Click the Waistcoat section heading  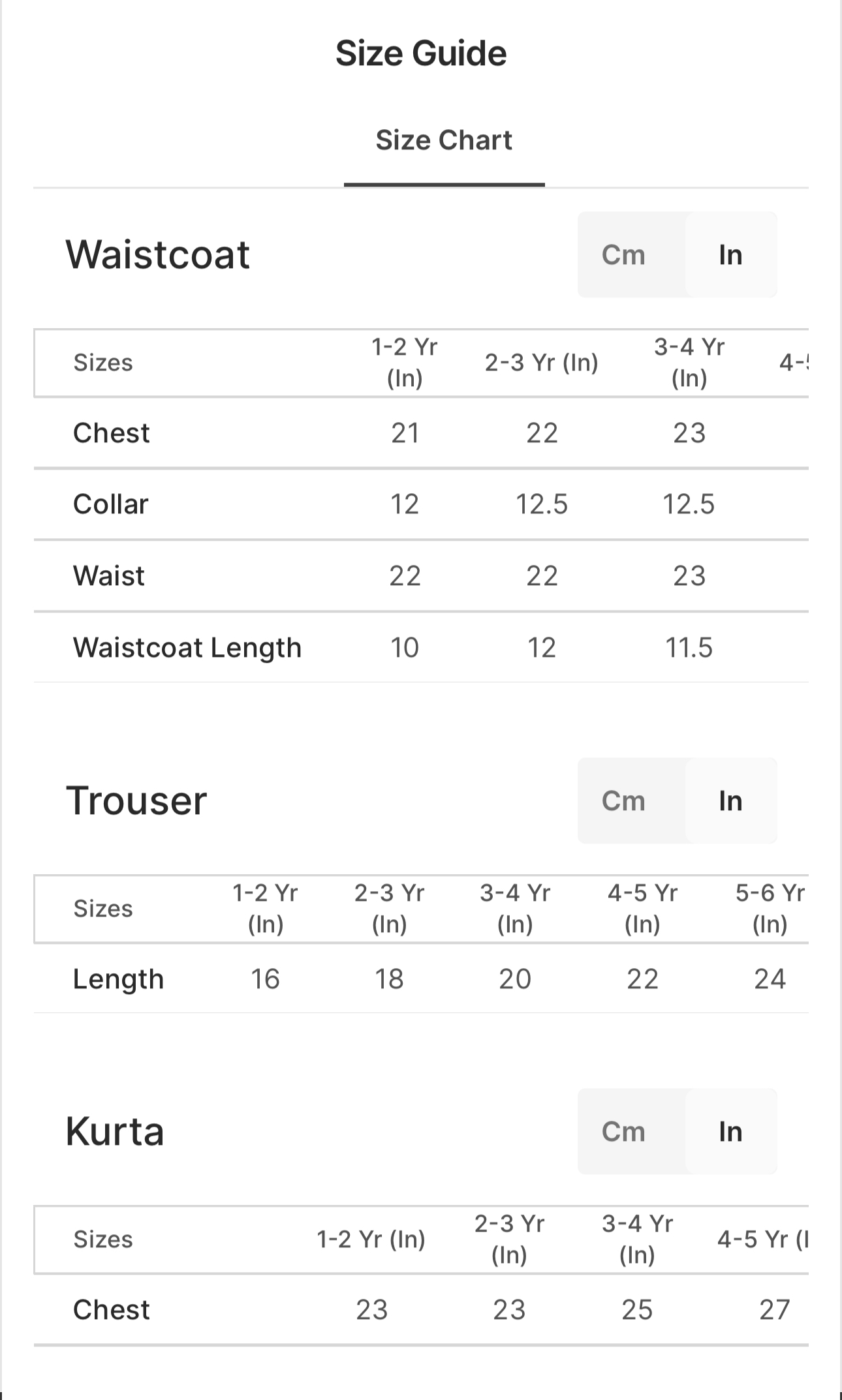(x=157, y=254)
